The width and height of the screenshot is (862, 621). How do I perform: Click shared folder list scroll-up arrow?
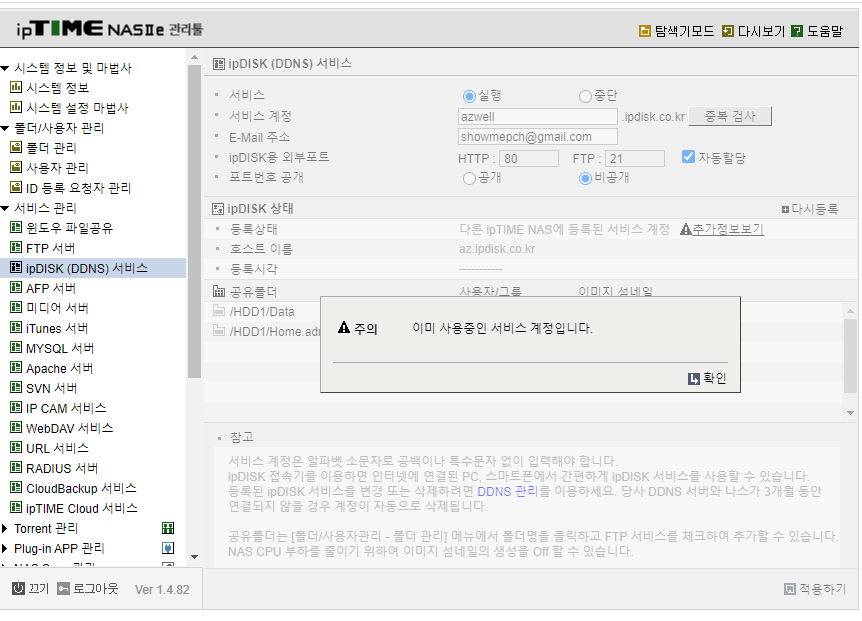point(850,311)
